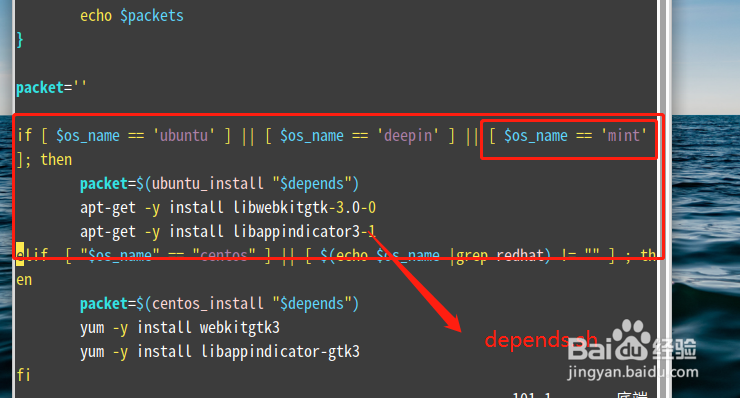
Task: Click the 'ubuntu' string in the if condition
Action: 184,136
